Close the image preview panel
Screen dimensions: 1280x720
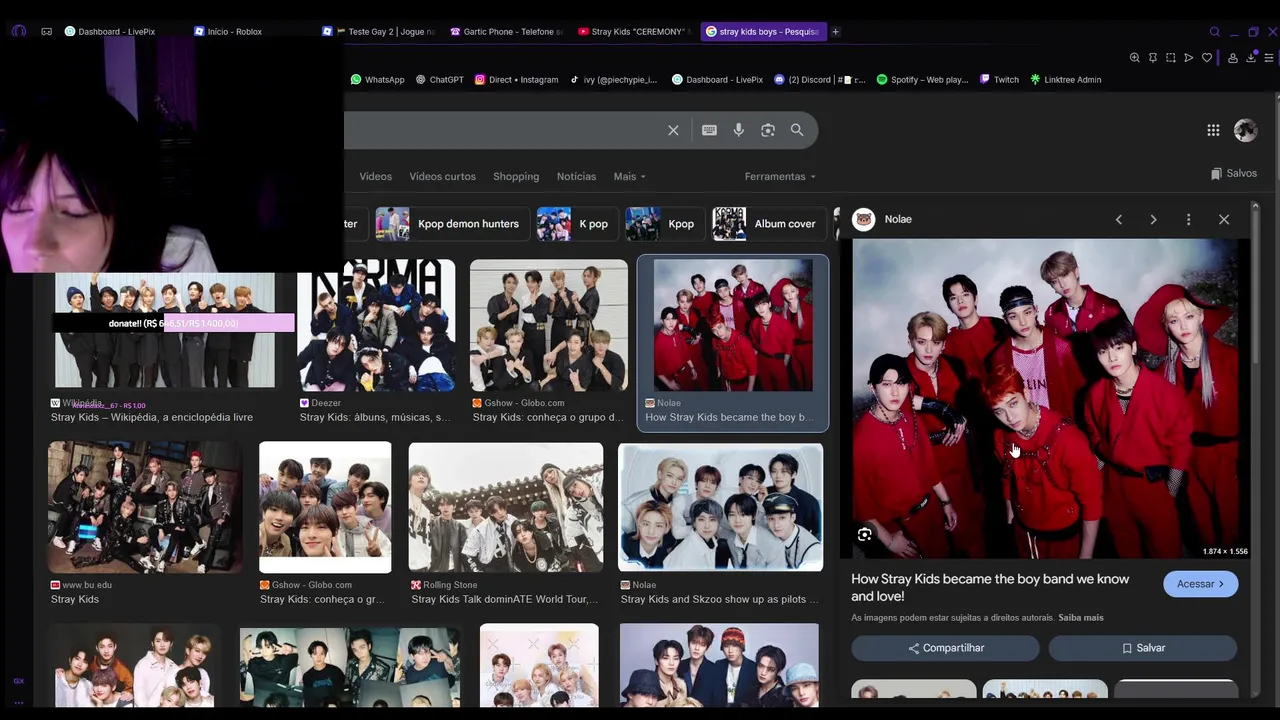[1224, 219]
